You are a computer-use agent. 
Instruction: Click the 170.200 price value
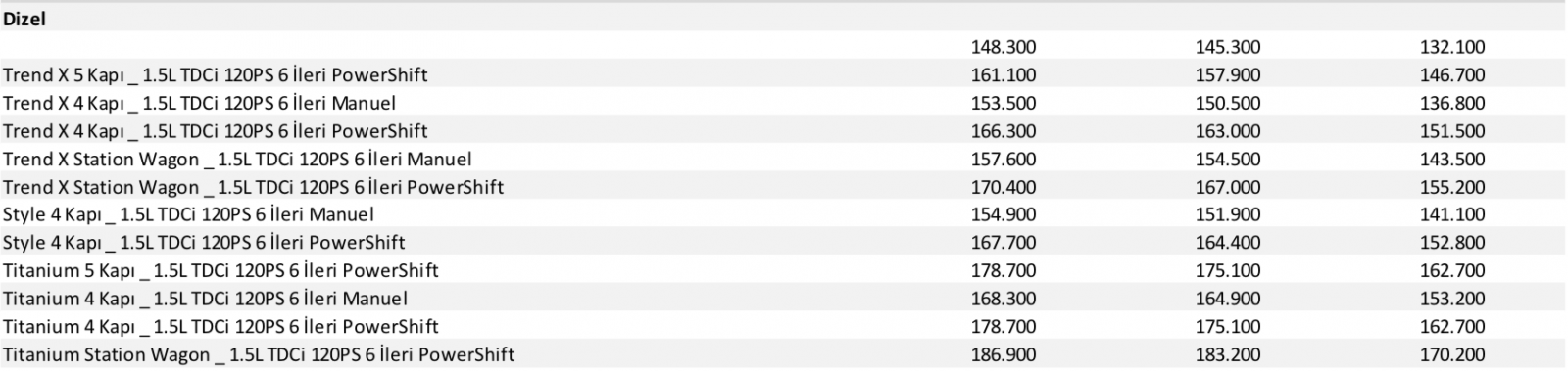pyautogui.click(x=1452, y=354)
